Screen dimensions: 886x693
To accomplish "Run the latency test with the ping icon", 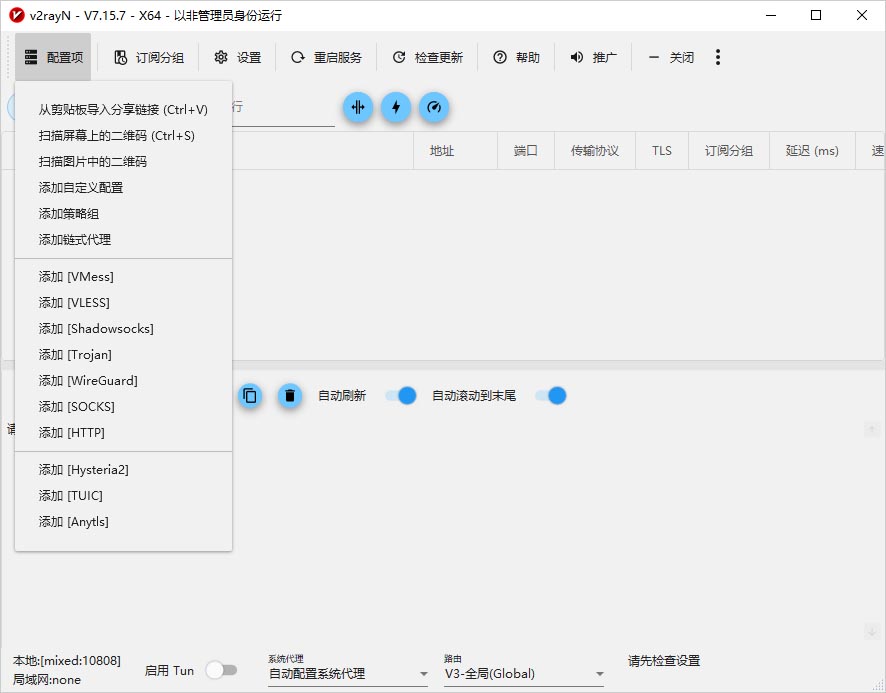I will point(357,107).
